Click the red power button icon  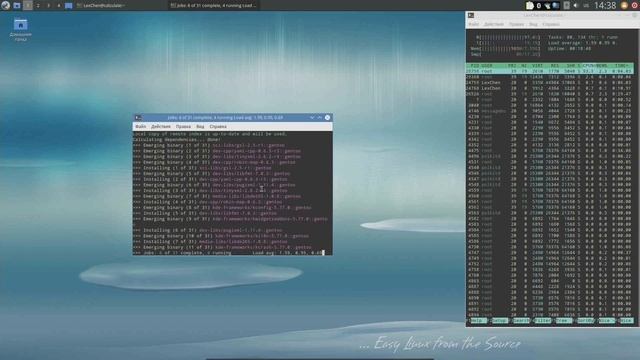click(635, 5)
